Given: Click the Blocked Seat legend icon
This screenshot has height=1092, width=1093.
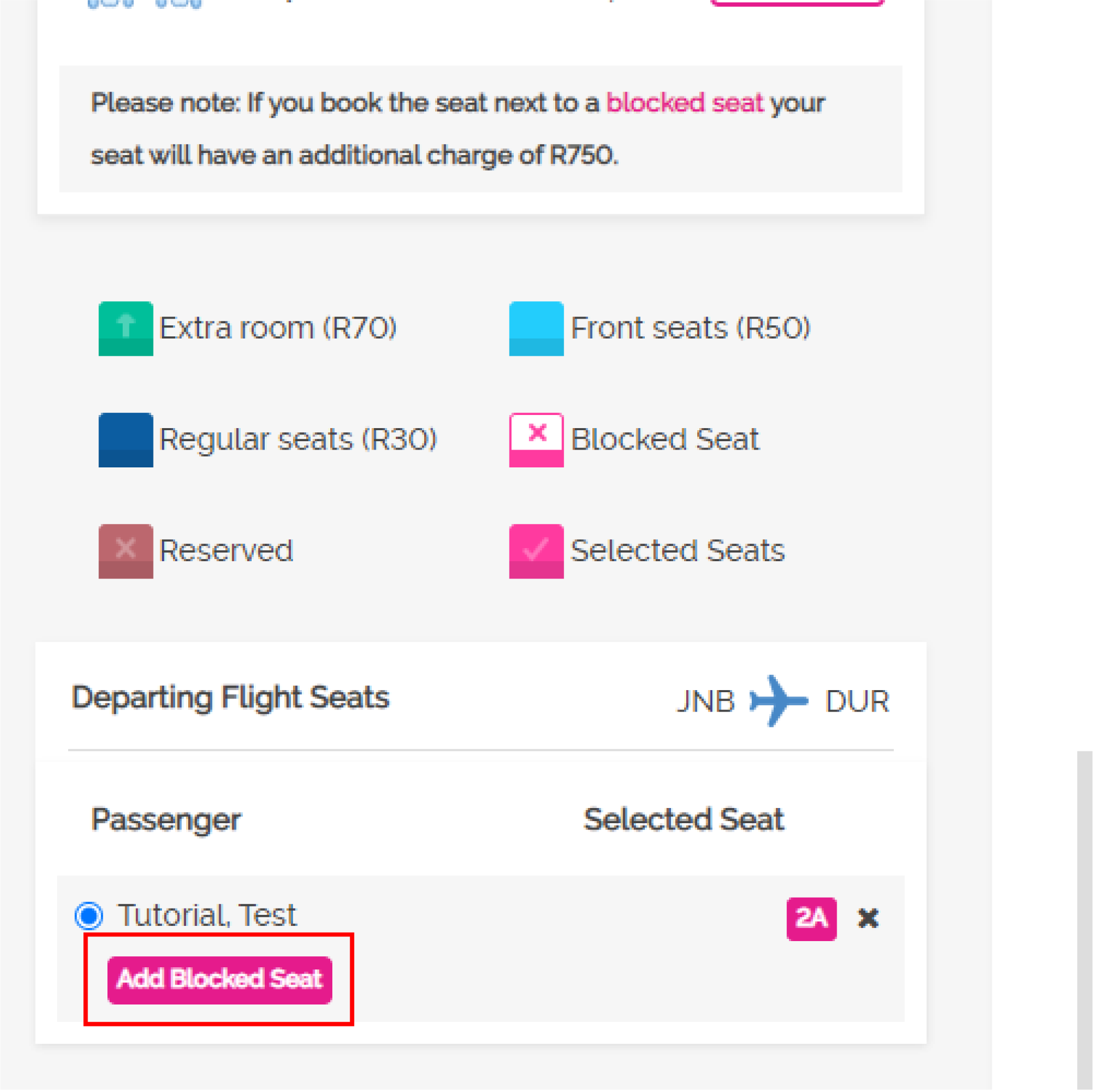Looking at the screenshot, I should (536, 440).
